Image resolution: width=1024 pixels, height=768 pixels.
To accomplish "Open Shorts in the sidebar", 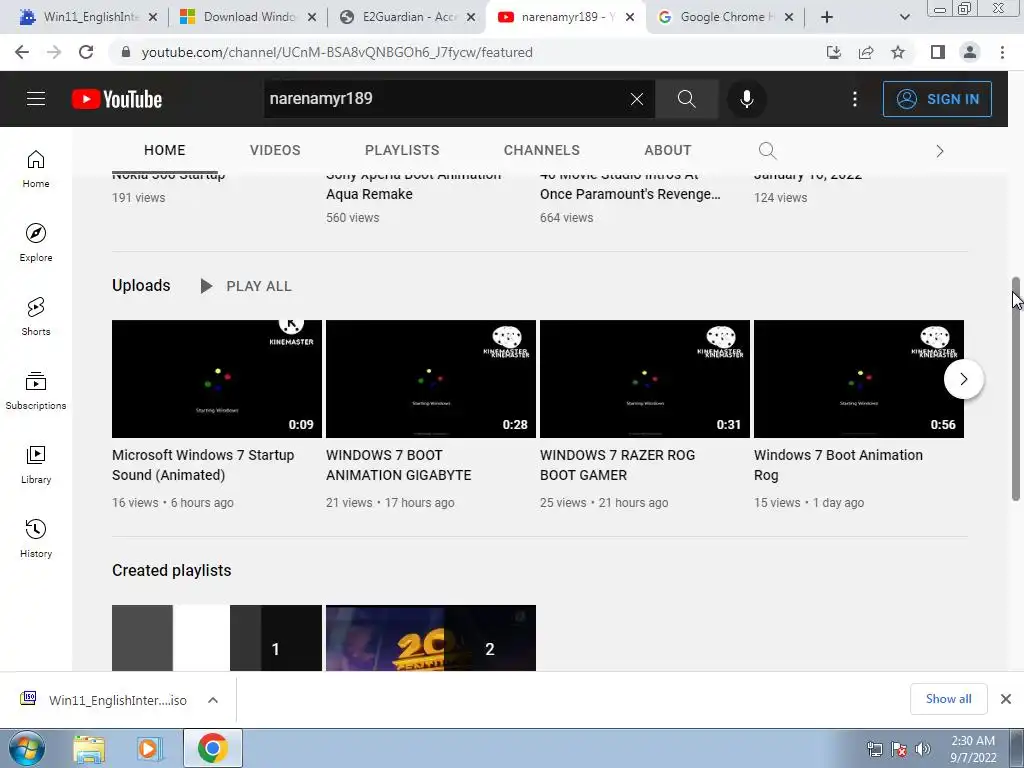I will 36,317.
